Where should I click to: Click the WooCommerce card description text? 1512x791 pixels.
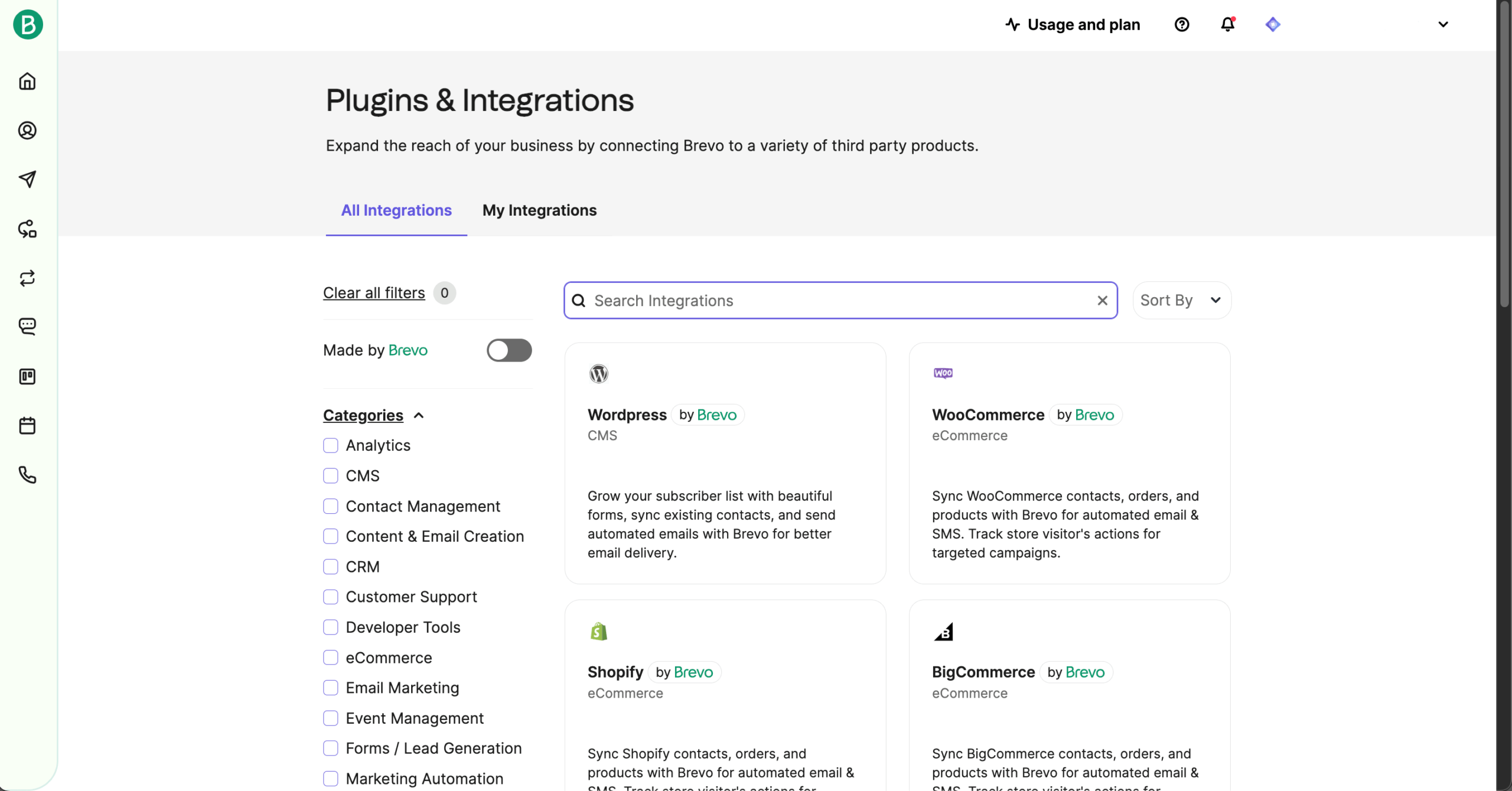tap(1065, 524)
